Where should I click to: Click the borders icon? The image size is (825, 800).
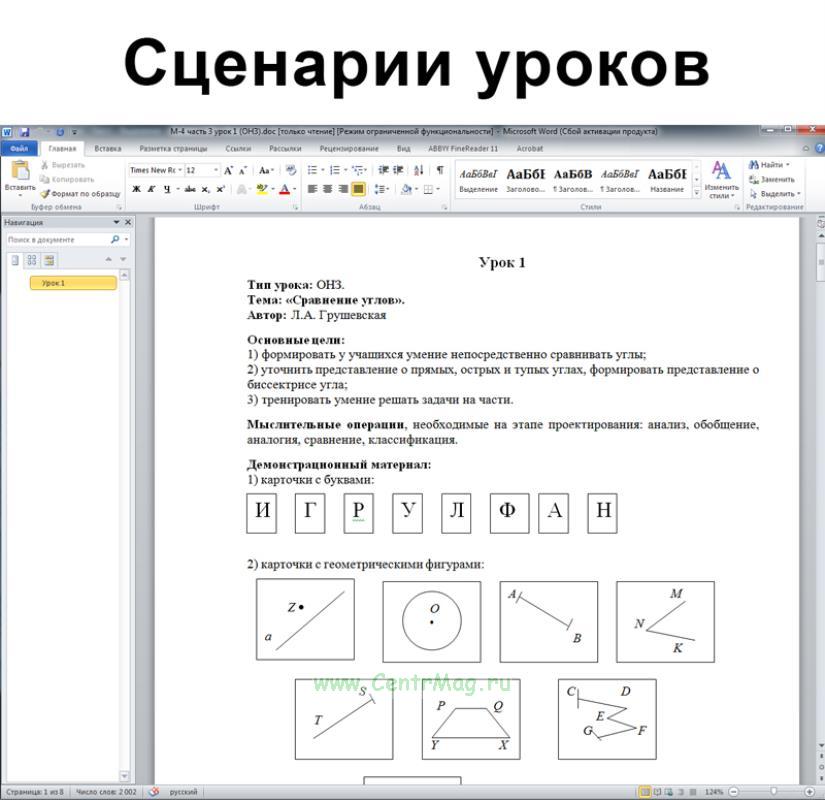tap(428, 189)
